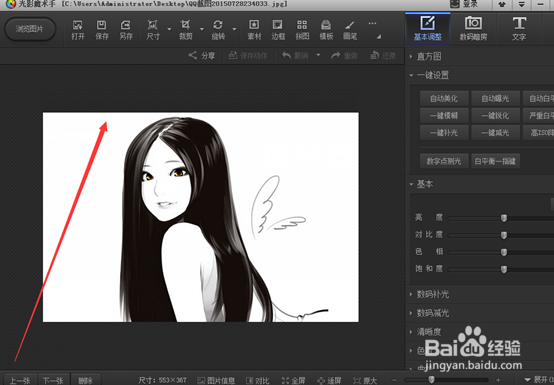Go to previous image with 上一张
Viewport: 554px width, 385px height.
point(20,380)
